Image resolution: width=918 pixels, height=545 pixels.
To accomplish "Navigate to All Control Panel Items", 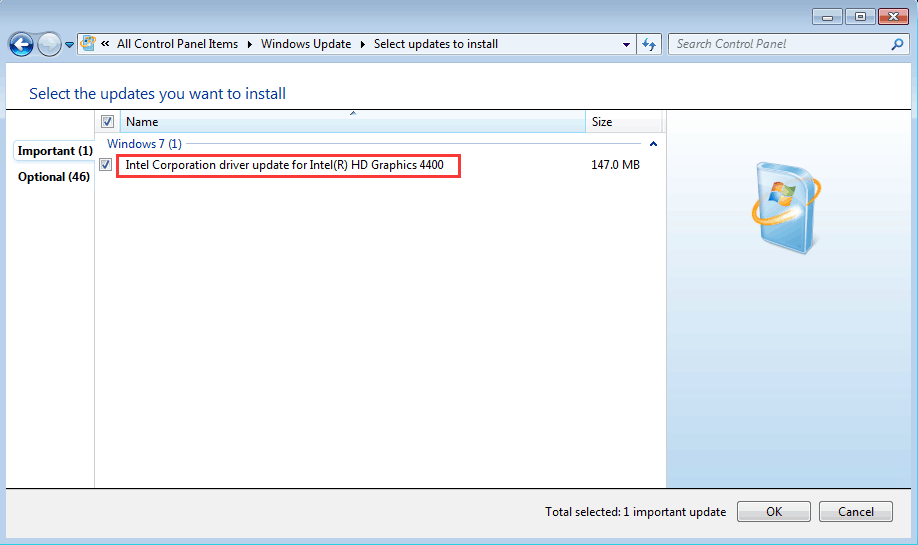I will (x=177, y=44).
